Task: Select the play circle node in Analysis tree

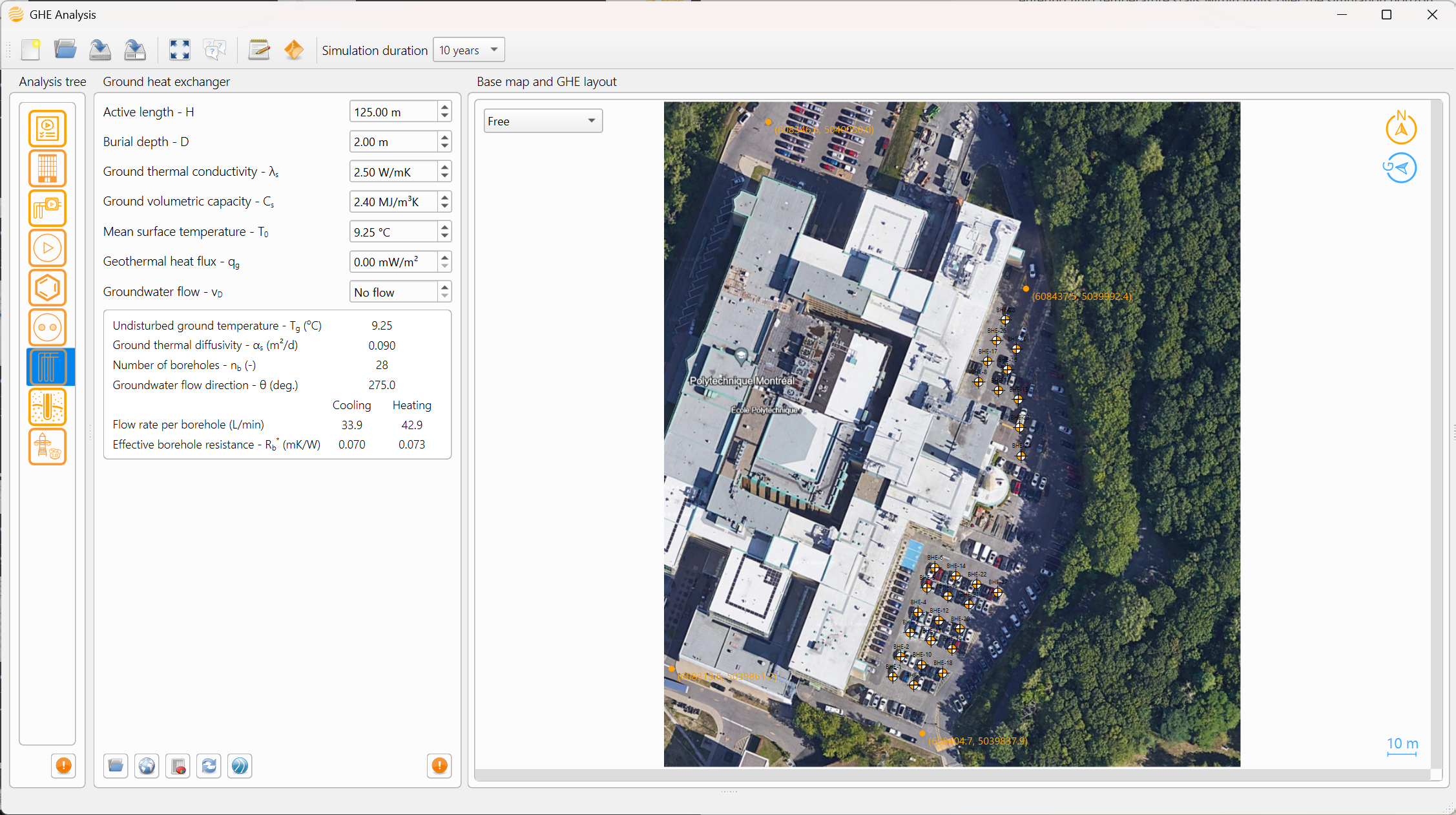Action: [47, 248]
